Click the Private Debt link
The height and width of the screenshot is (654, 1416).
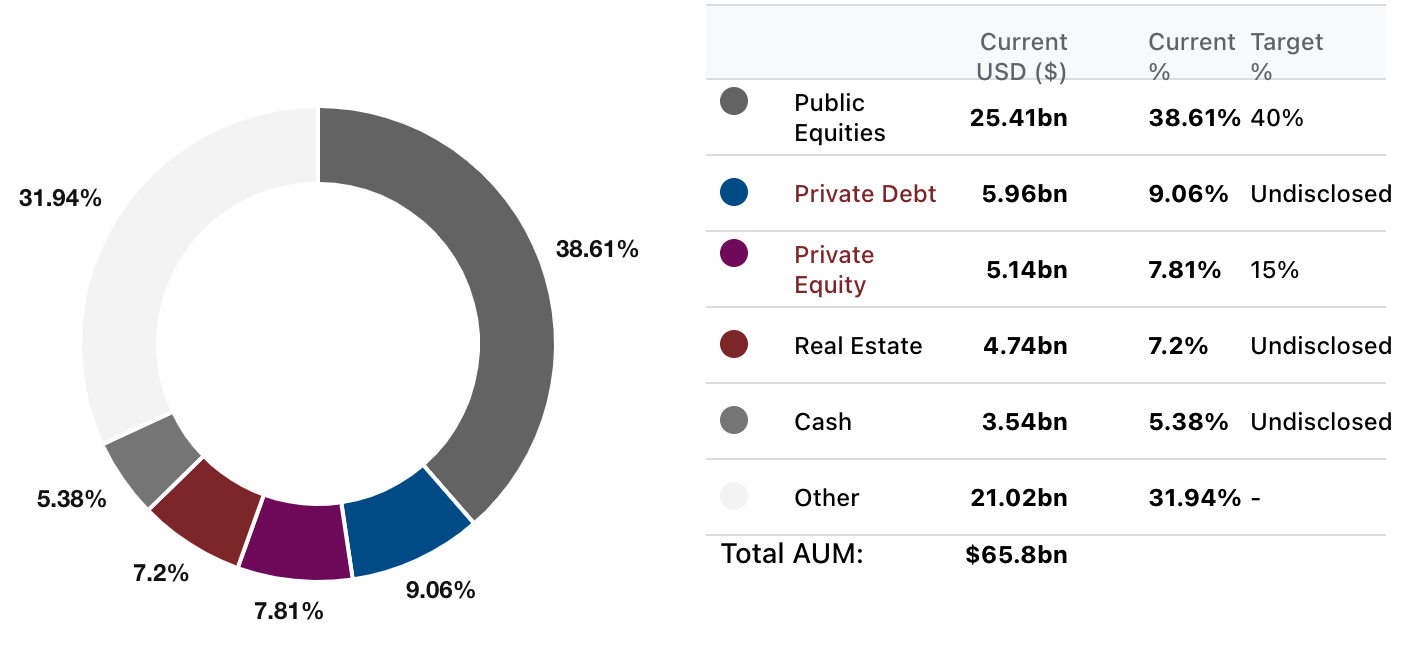865,194
